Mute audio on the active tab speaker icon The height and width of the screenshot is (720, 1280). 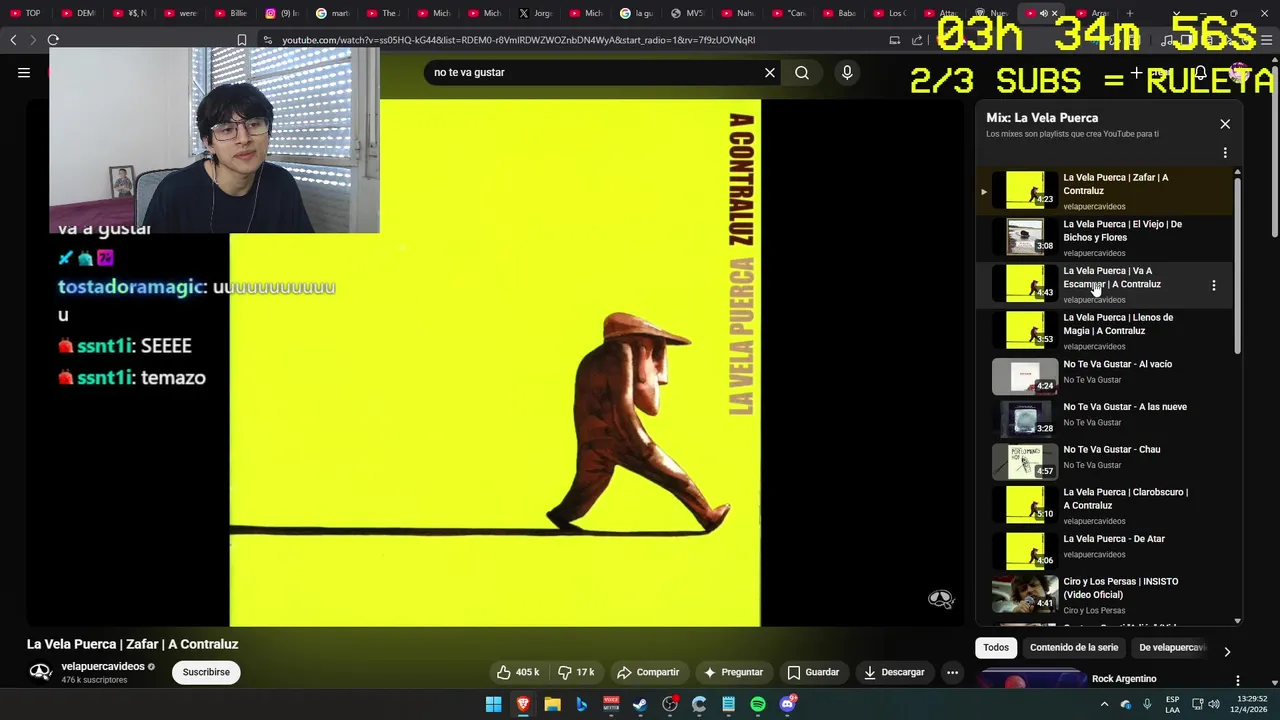tap(1043, 13)
